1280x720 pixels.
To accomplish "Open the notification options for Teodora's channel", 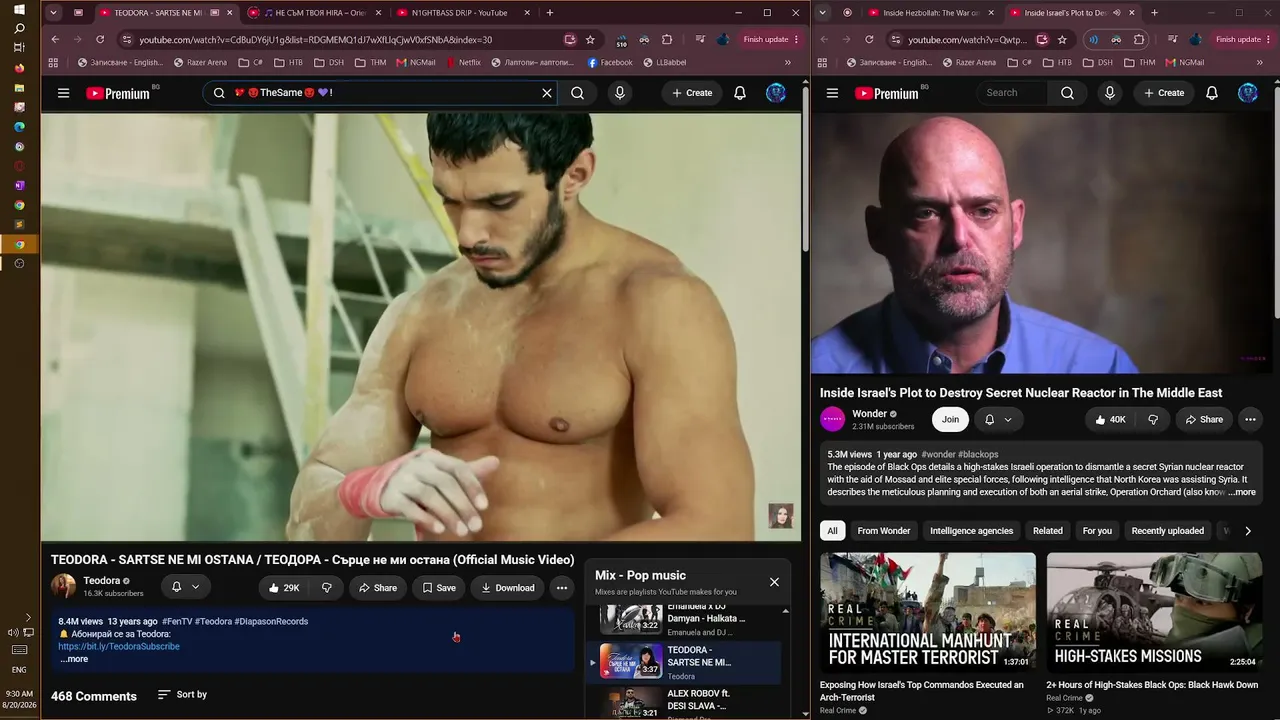I will click(185, 587).
